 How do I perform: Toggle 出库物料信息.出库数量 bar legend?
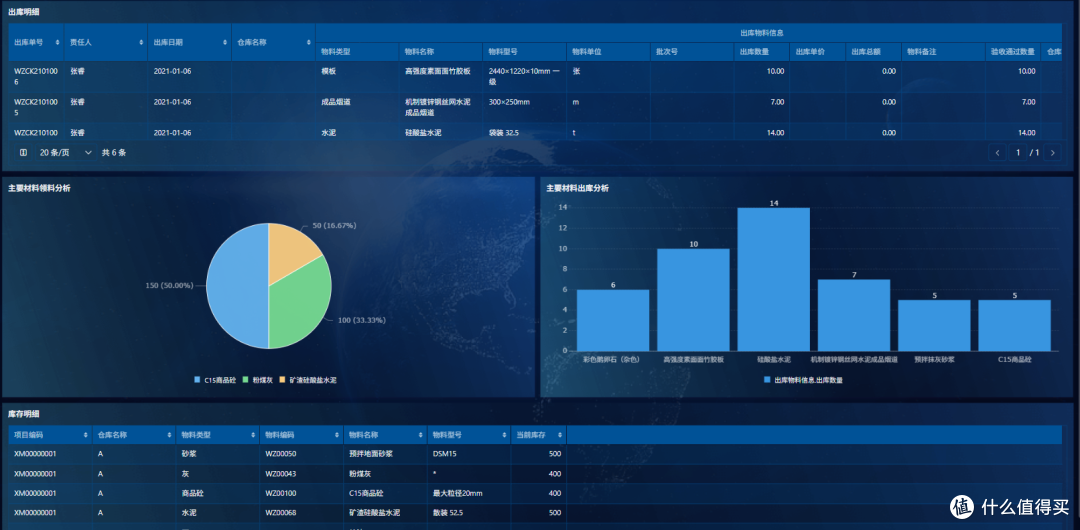click(803, 380)
